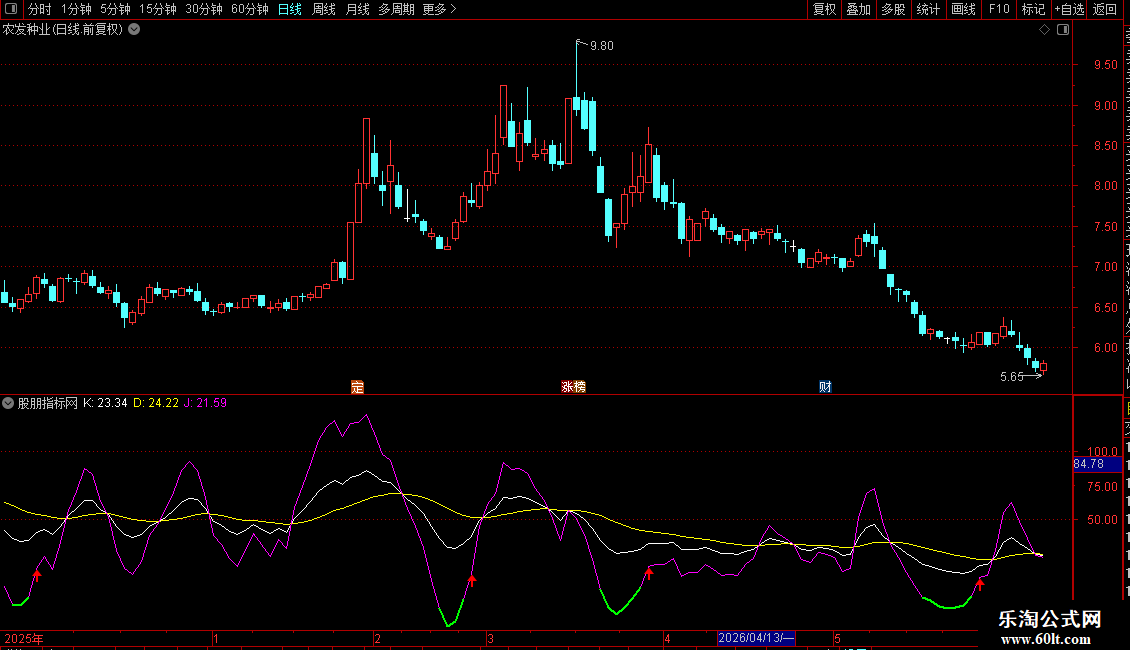Switch to 月线 monthly chart
The image size is (1130, 650).
click(357, 9)
